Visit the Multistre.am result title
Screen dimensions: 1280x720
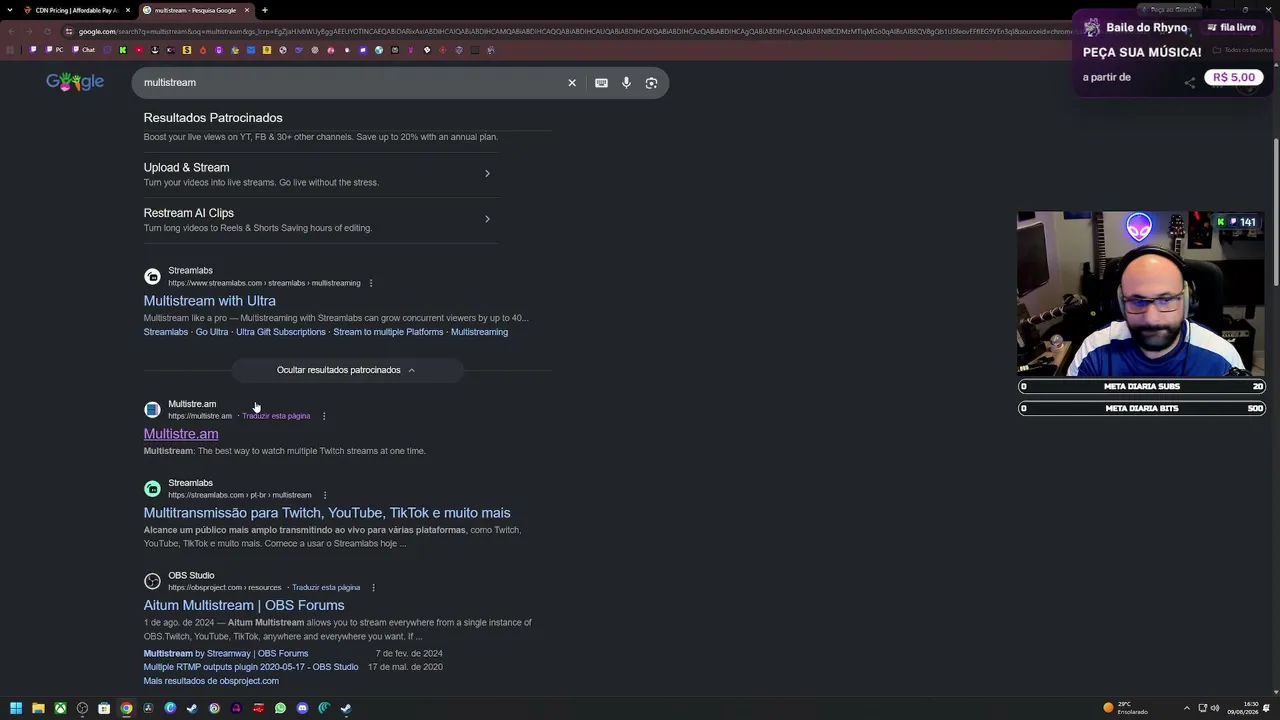180,434
